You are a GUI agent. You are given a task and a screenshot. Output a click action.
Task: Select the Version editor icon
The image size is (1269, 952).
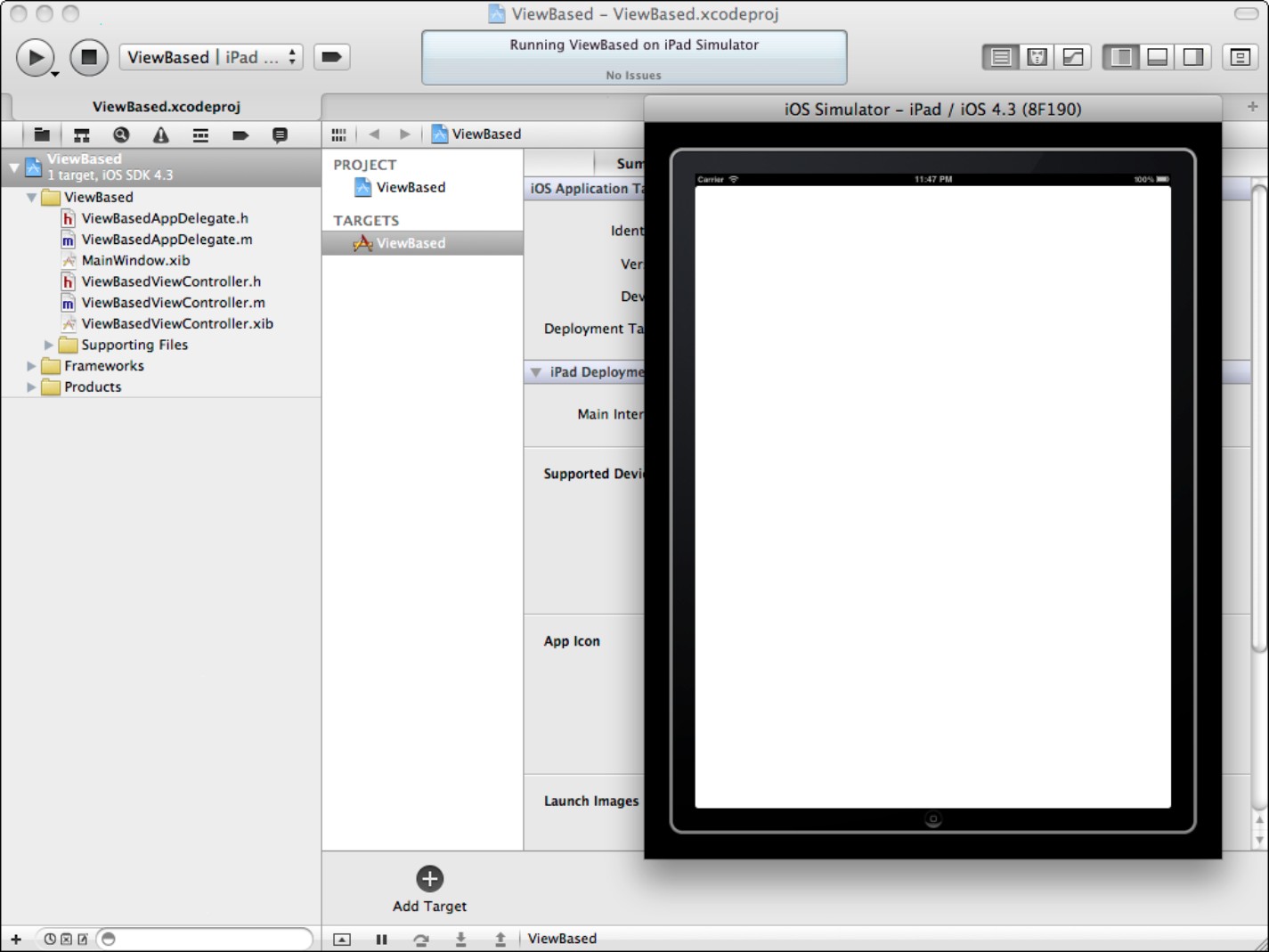tap(1073, 57)
